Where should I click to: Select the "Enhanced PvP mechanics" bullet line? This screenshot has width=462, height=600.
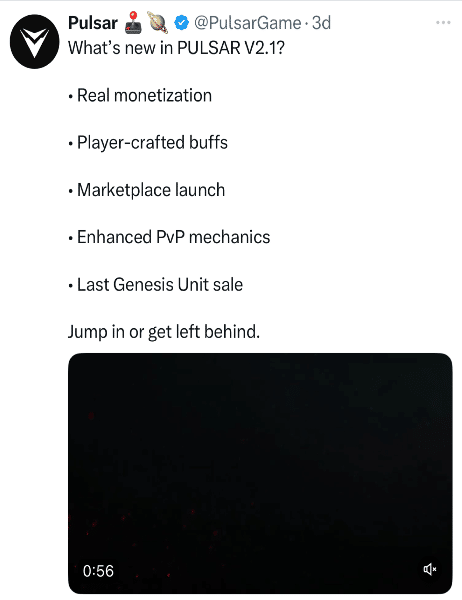169,237
